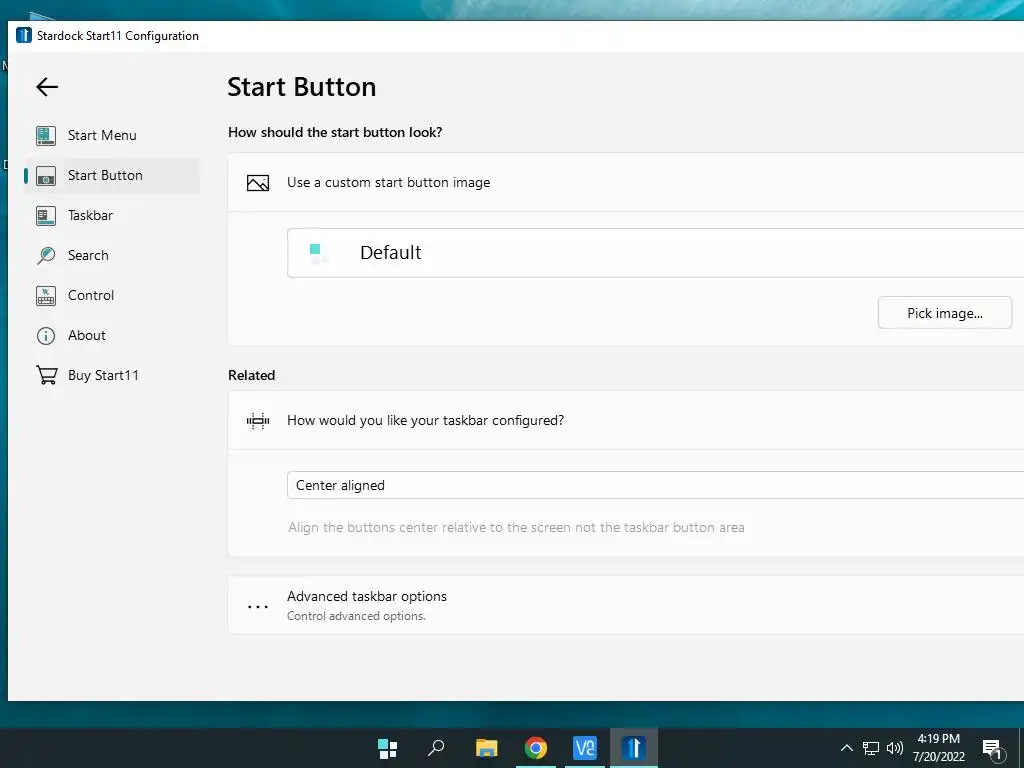Click the Start Menu sidebar icon

46,136
